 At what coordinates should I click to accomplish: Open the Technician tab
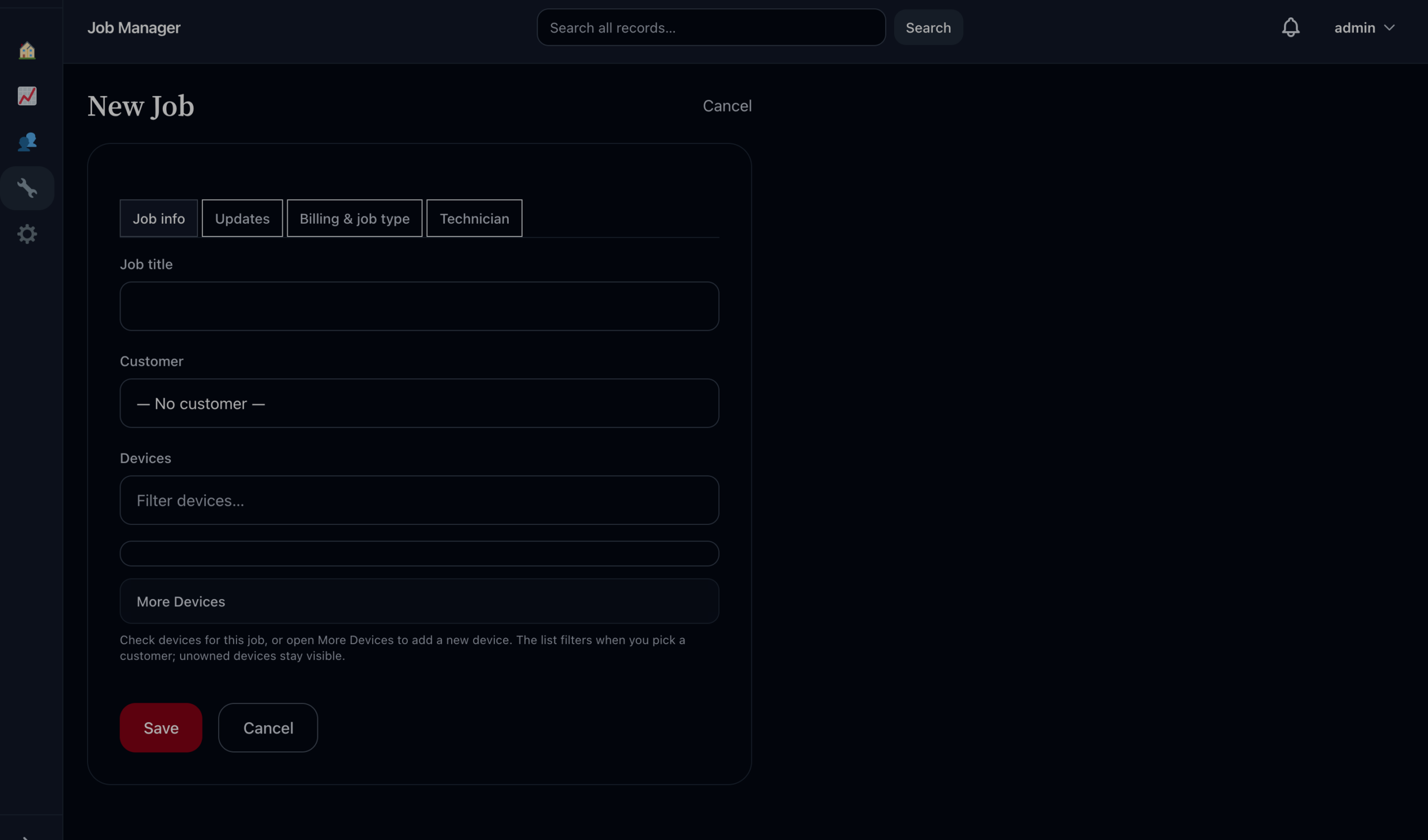[474, 219]
